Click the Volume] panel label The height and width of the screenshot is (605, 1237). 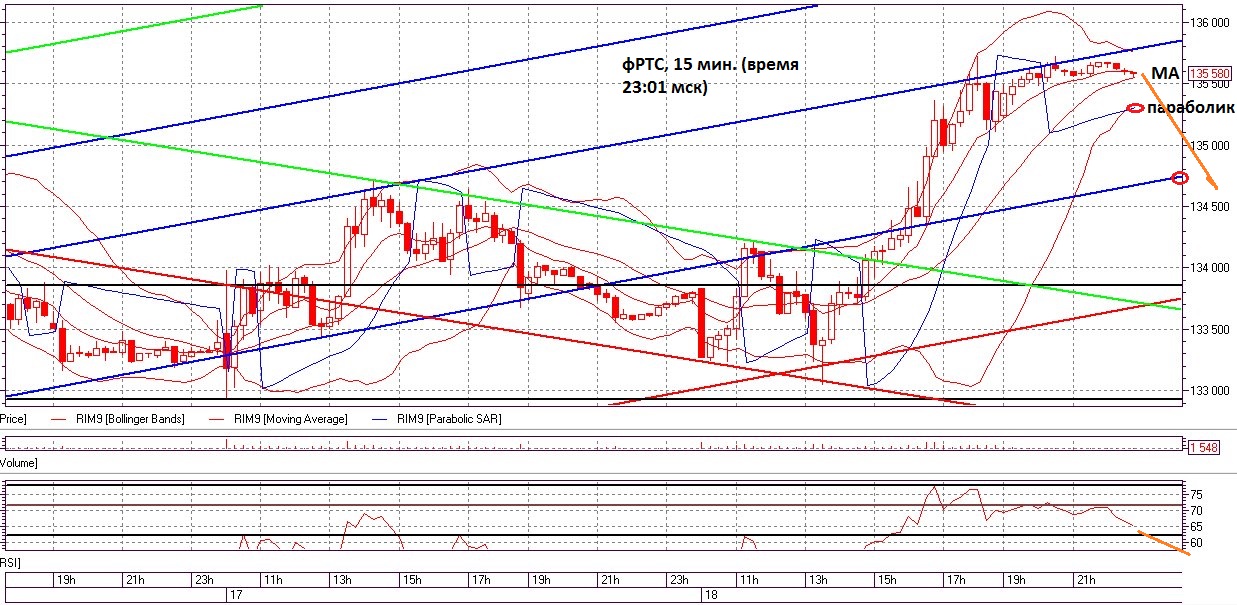point(18,463)
